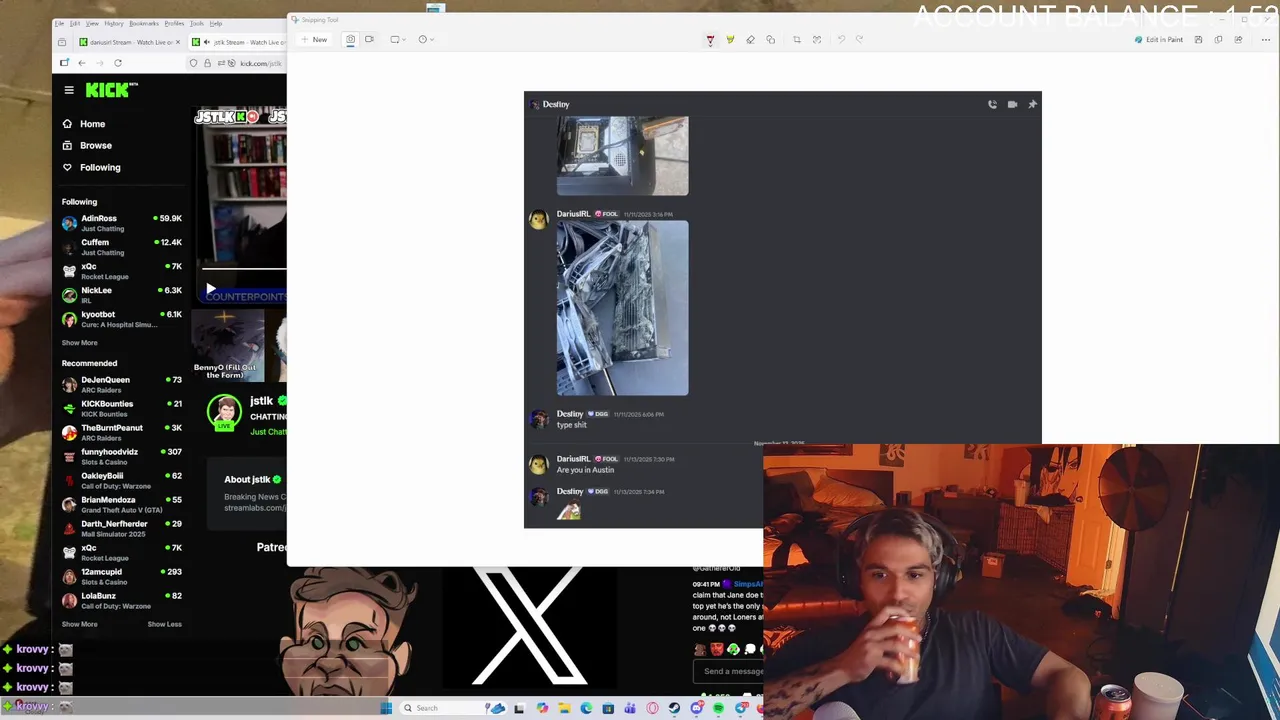The width and height of the screenshot is (1280, 720).
Task: Select the Eraser tool in Snipping Tool
Action: tap(750, 40)
